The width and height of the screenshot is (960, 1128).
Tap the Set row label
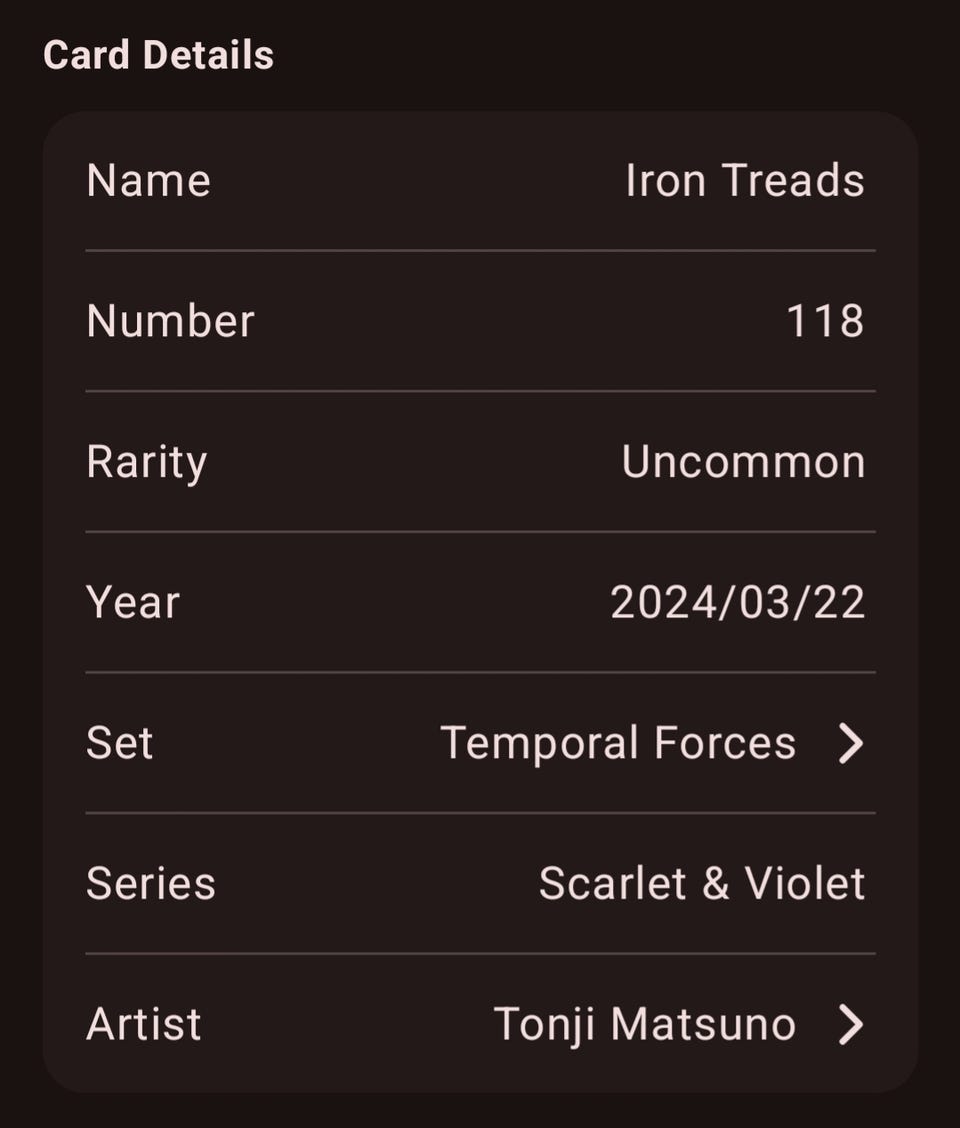120,744
